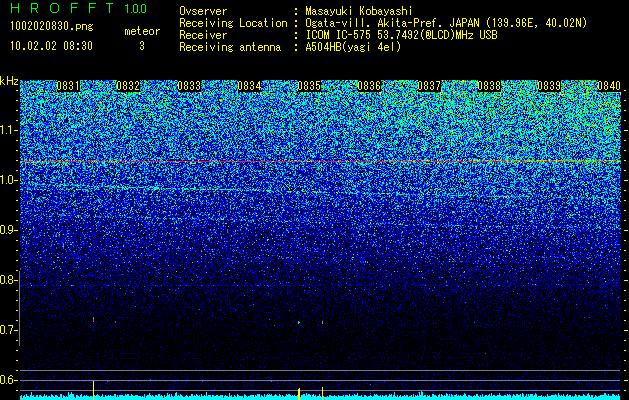Click the 0833 time marker
The width and height of the screenshot is (629, 400).
coord(189,86)
